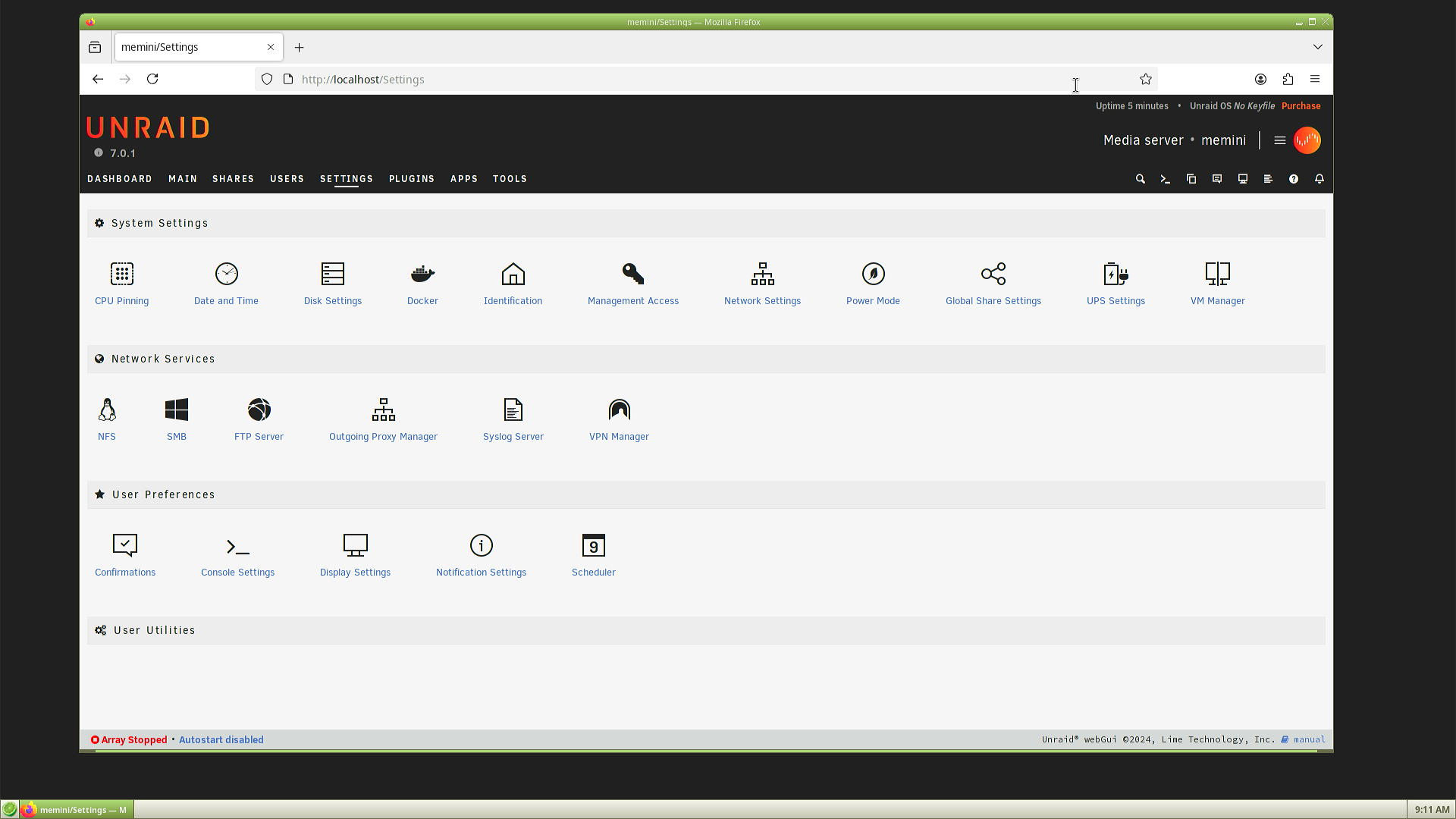Open Firefox extensions puzzle icon
Viewport: 1456px width, 819px height.
(x=1288, y=79)
